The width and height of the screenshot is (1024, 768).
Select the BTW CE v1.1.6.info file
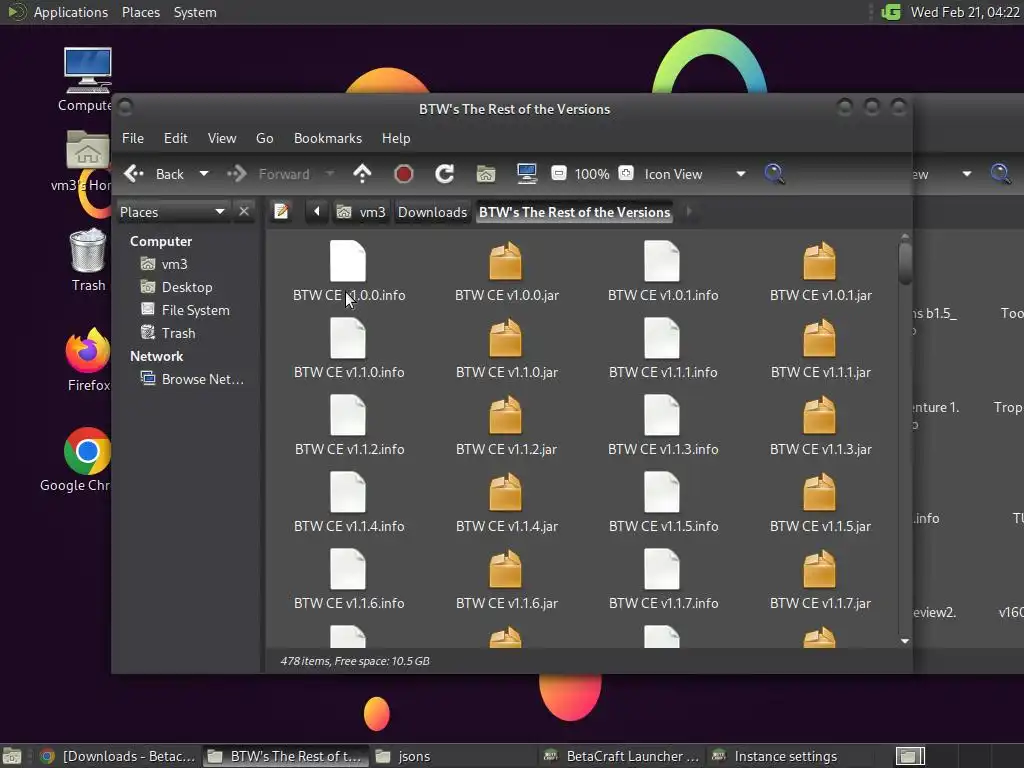tap(349, 580)
